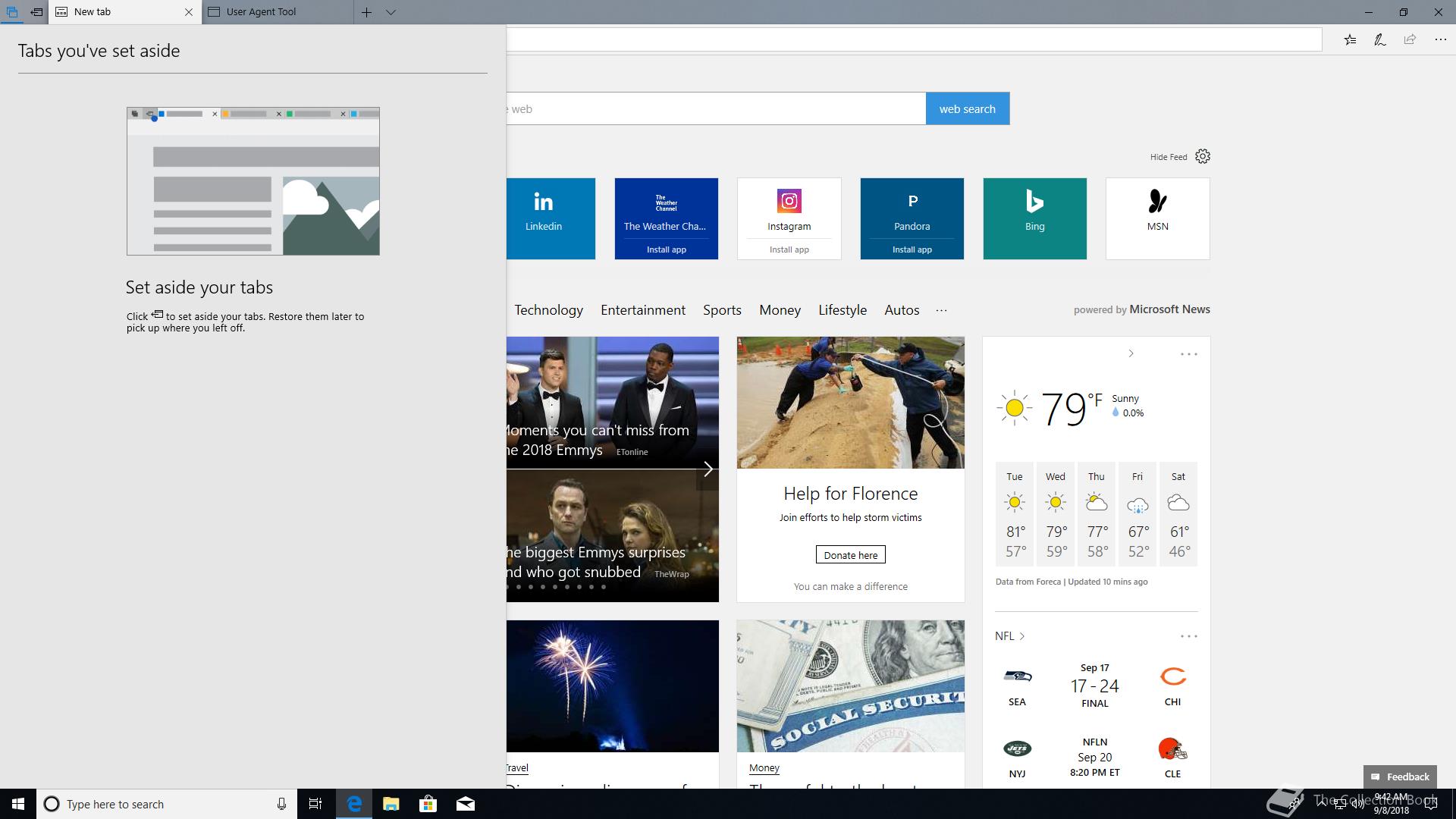Image resolution: width=1456 pixels, height=819 pixels.
Task: Open File Explorer from taskbar
Action: tap(391, 804)
